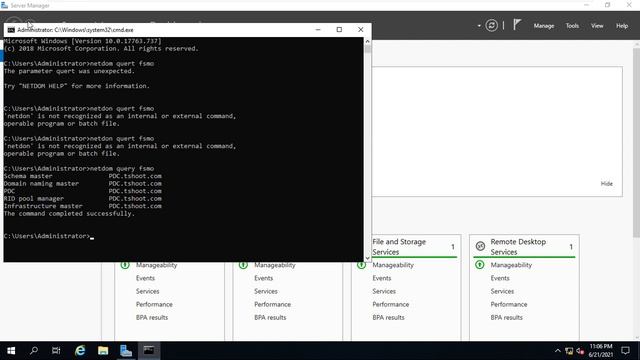Launch Internet Explorer from the taskbar
Image resolution: width=640 pixels, height=360 pixels.
click(x=80, y=351)
